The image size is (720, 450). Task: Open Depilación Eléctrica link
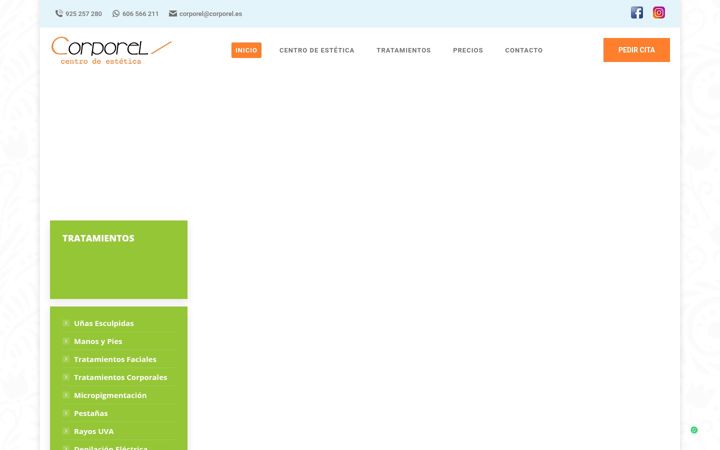[111, 447]
